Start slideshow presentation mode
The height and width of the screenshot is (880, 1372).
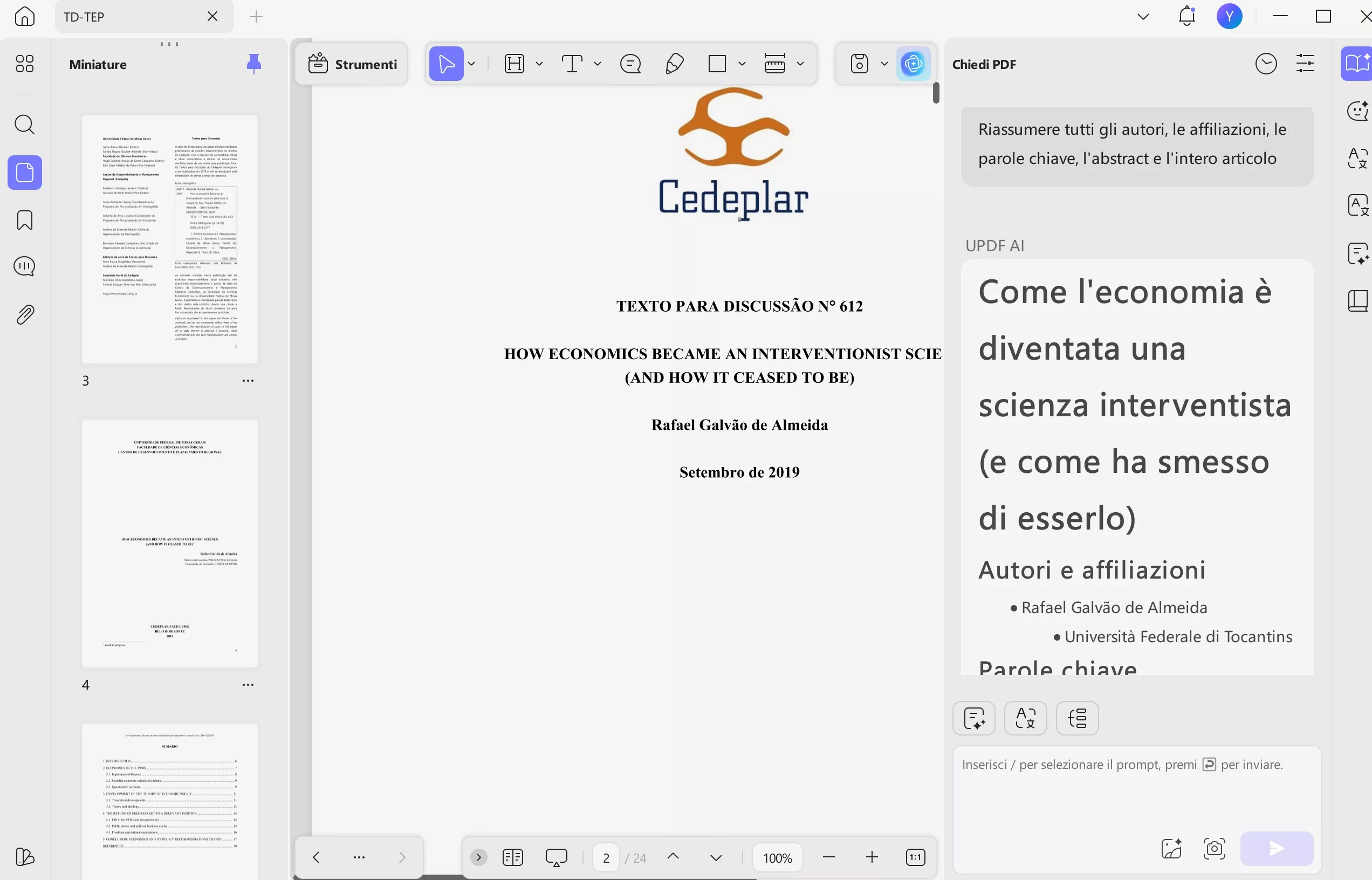coord(556,857)
